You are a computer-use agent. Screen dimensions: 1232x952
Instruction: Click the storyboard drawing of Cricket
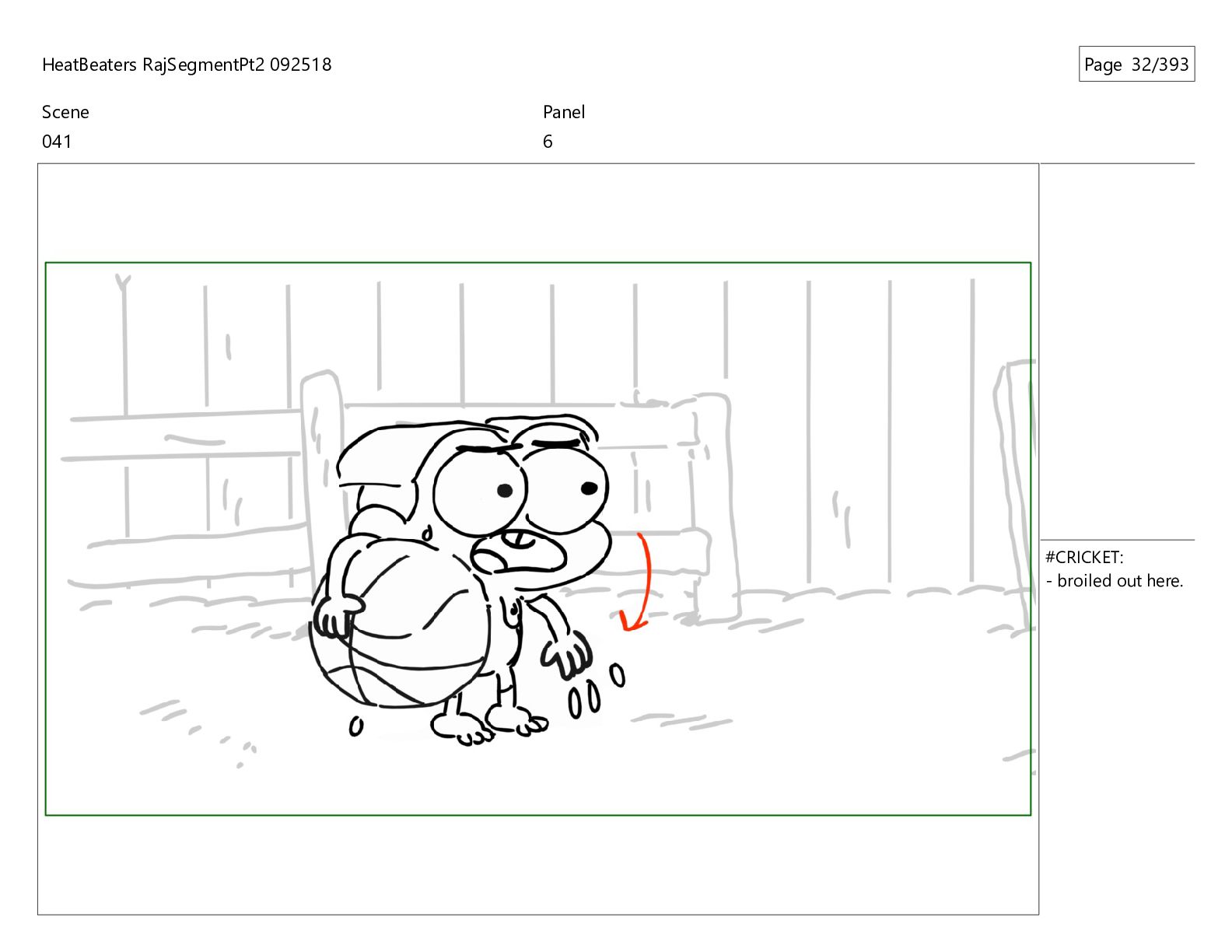click(467, 579)
